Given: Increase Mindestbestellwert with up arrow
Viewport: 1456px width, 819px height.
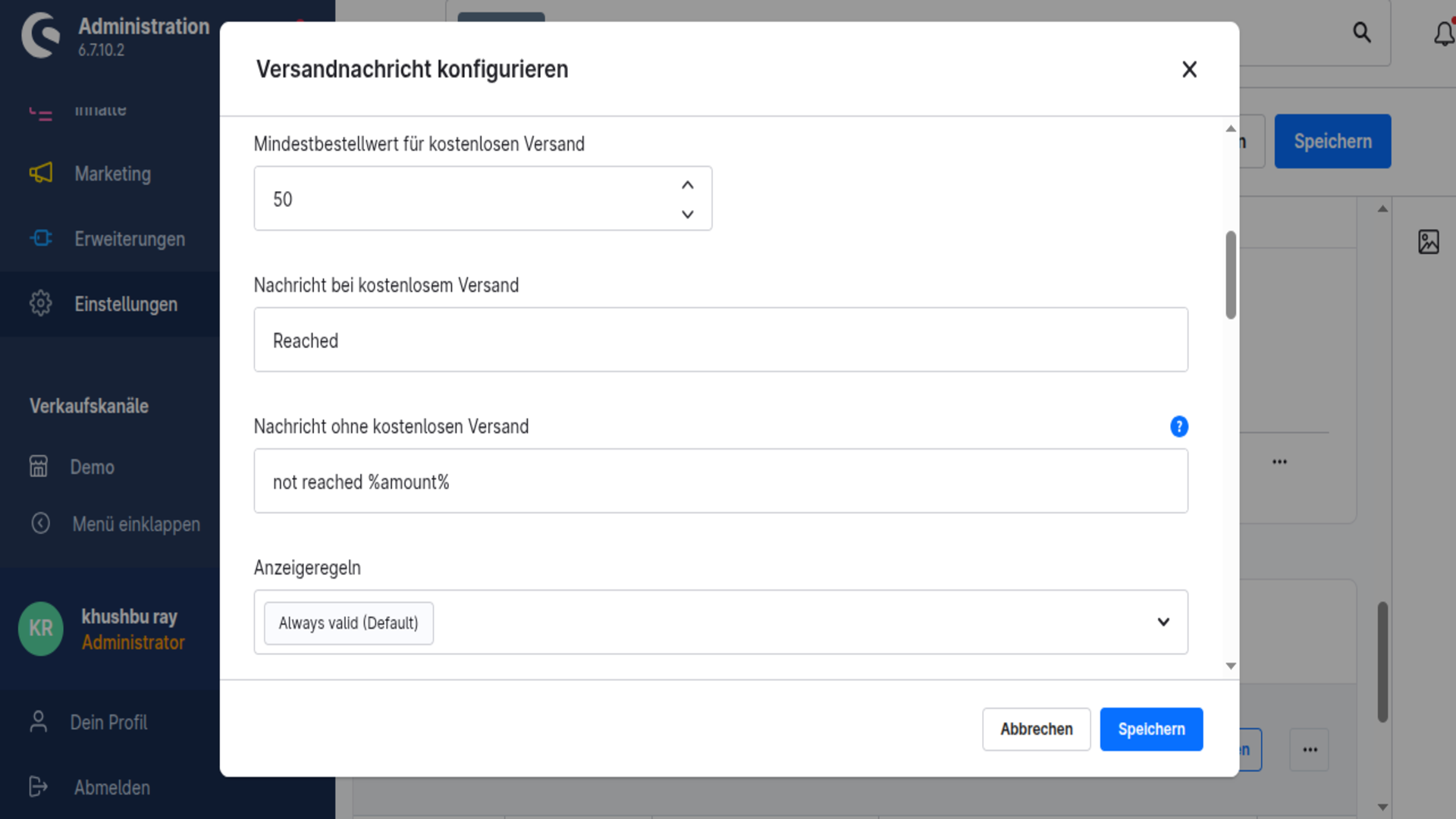Looking at the screenshot, I should coord(688,185).
